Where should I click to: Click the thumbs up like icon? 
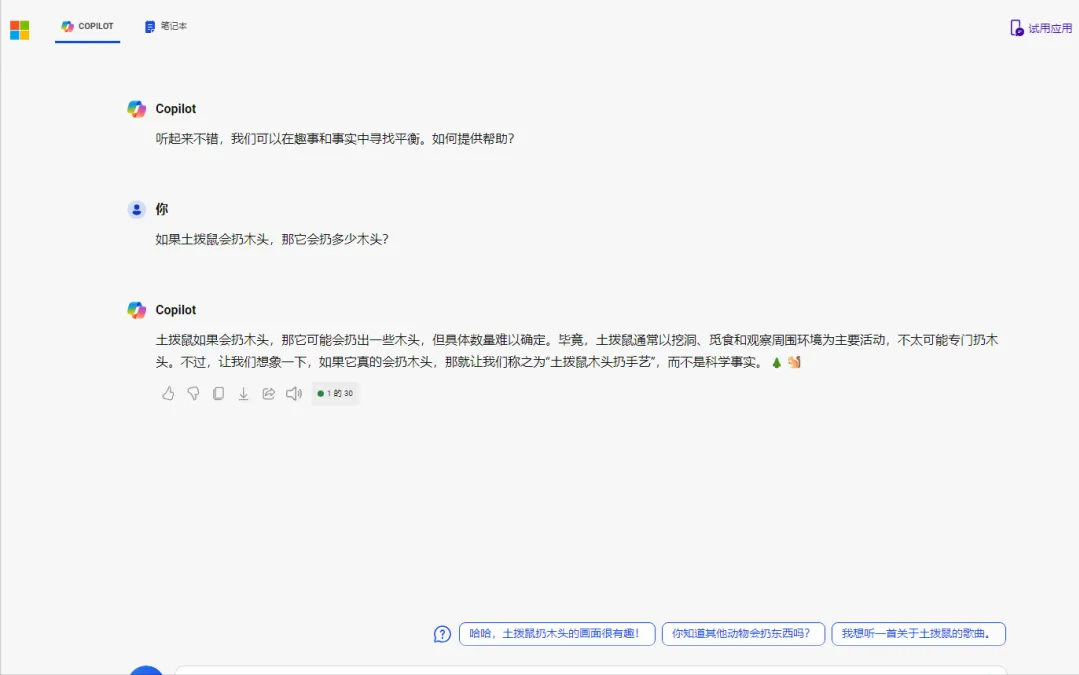(168, 394)
